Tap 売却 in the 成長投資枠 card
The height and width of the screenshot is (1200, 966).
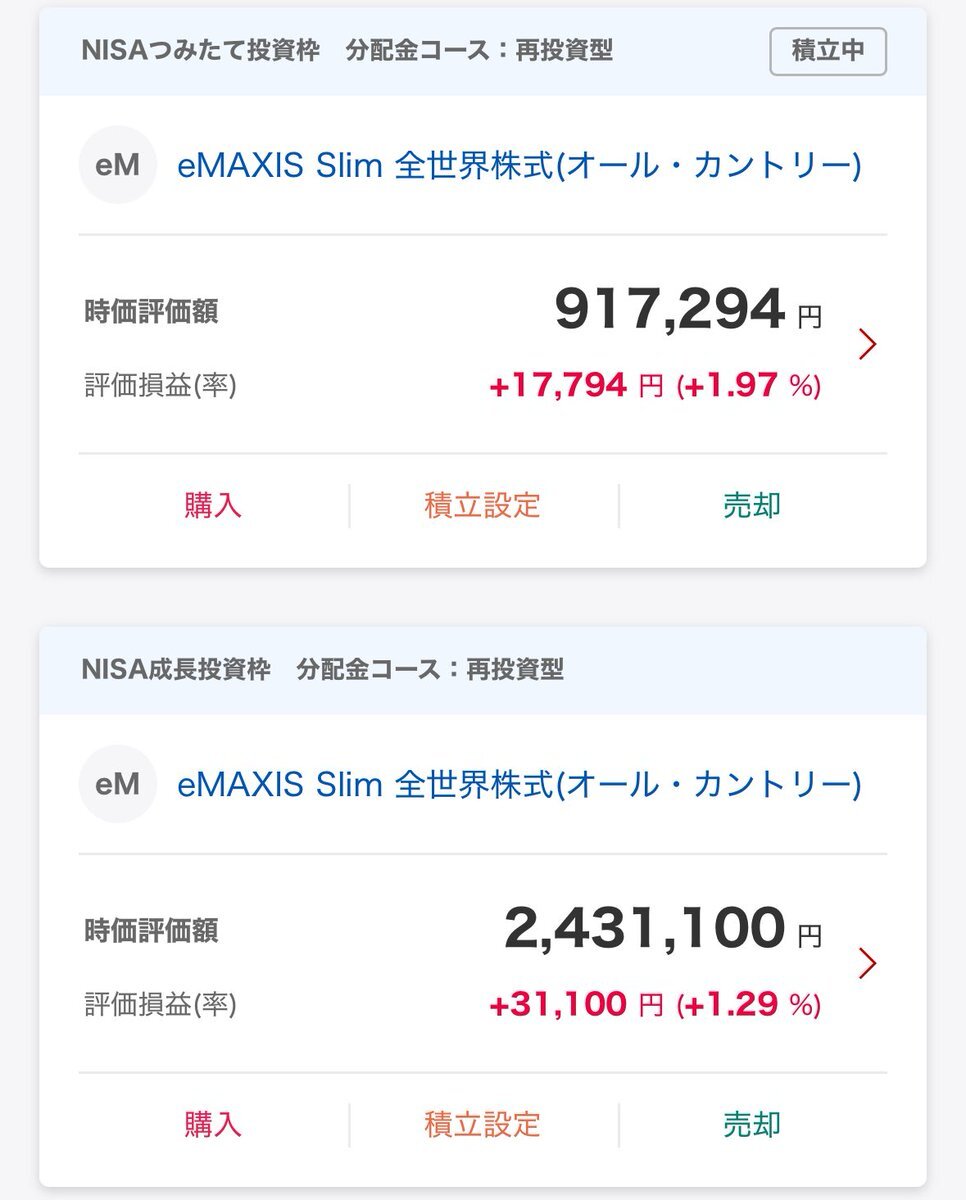tap(752, 1125)
